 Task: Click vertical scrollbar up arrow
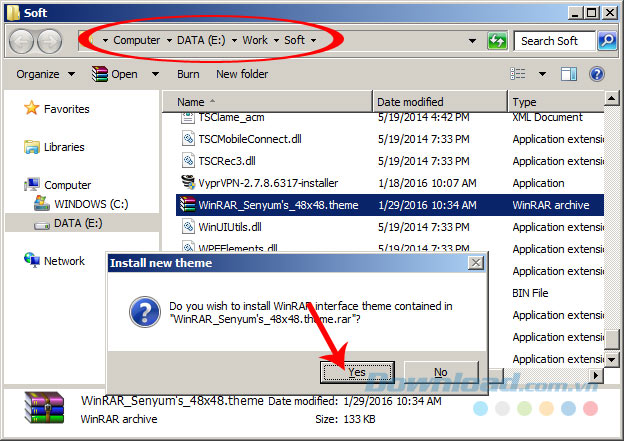click(x=611, y=98)
